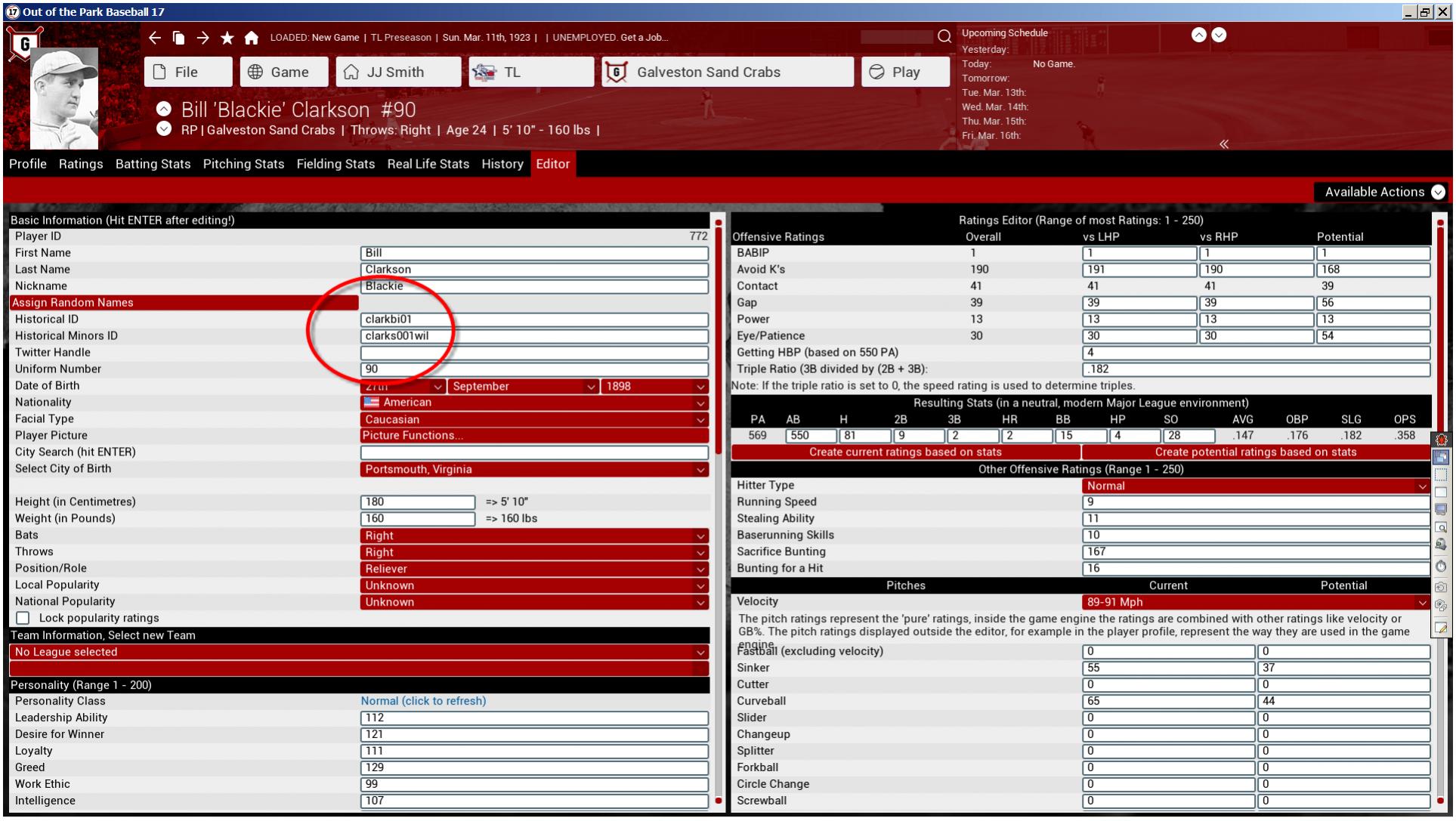Click Create current ratings based on stats

[x=905, y=452]
